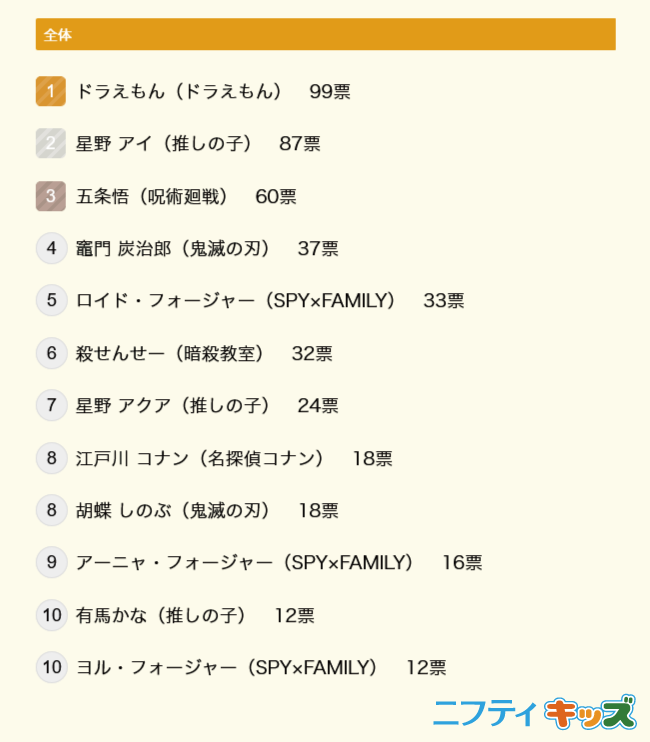Click the silver rank 2 badge

(51, 143)
